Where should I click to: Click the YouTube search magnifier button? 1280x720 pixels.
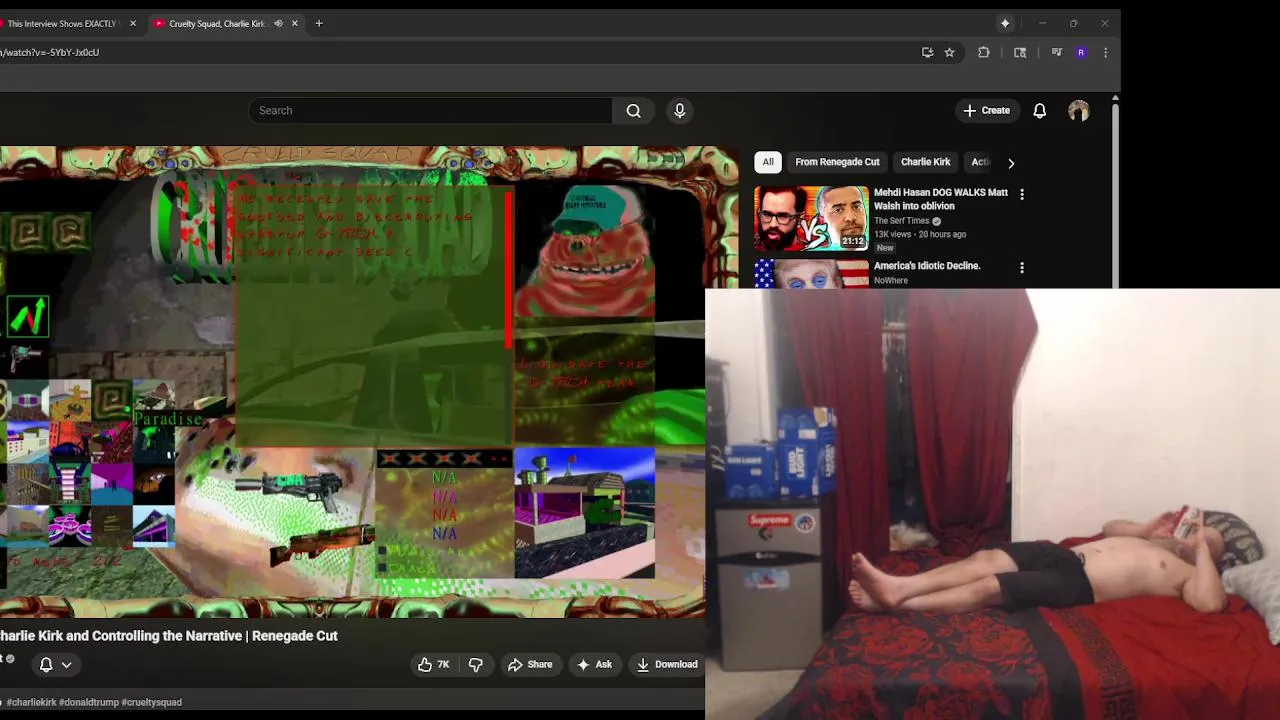633,110
